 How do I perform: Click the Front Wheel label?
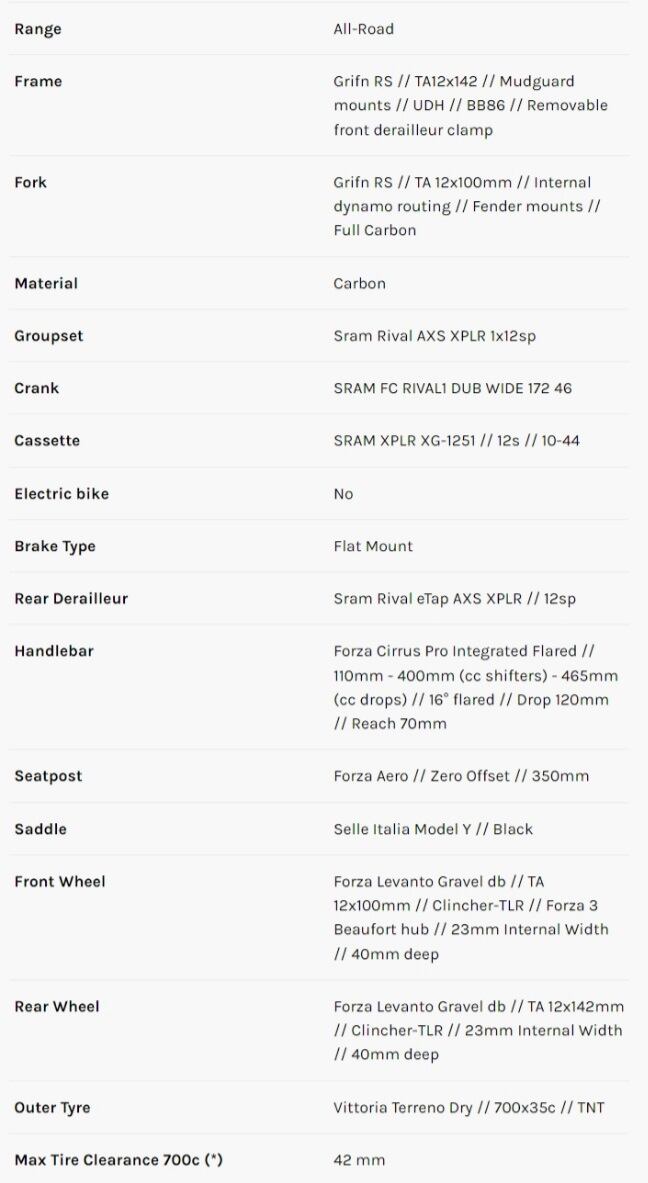coord(60,881)
